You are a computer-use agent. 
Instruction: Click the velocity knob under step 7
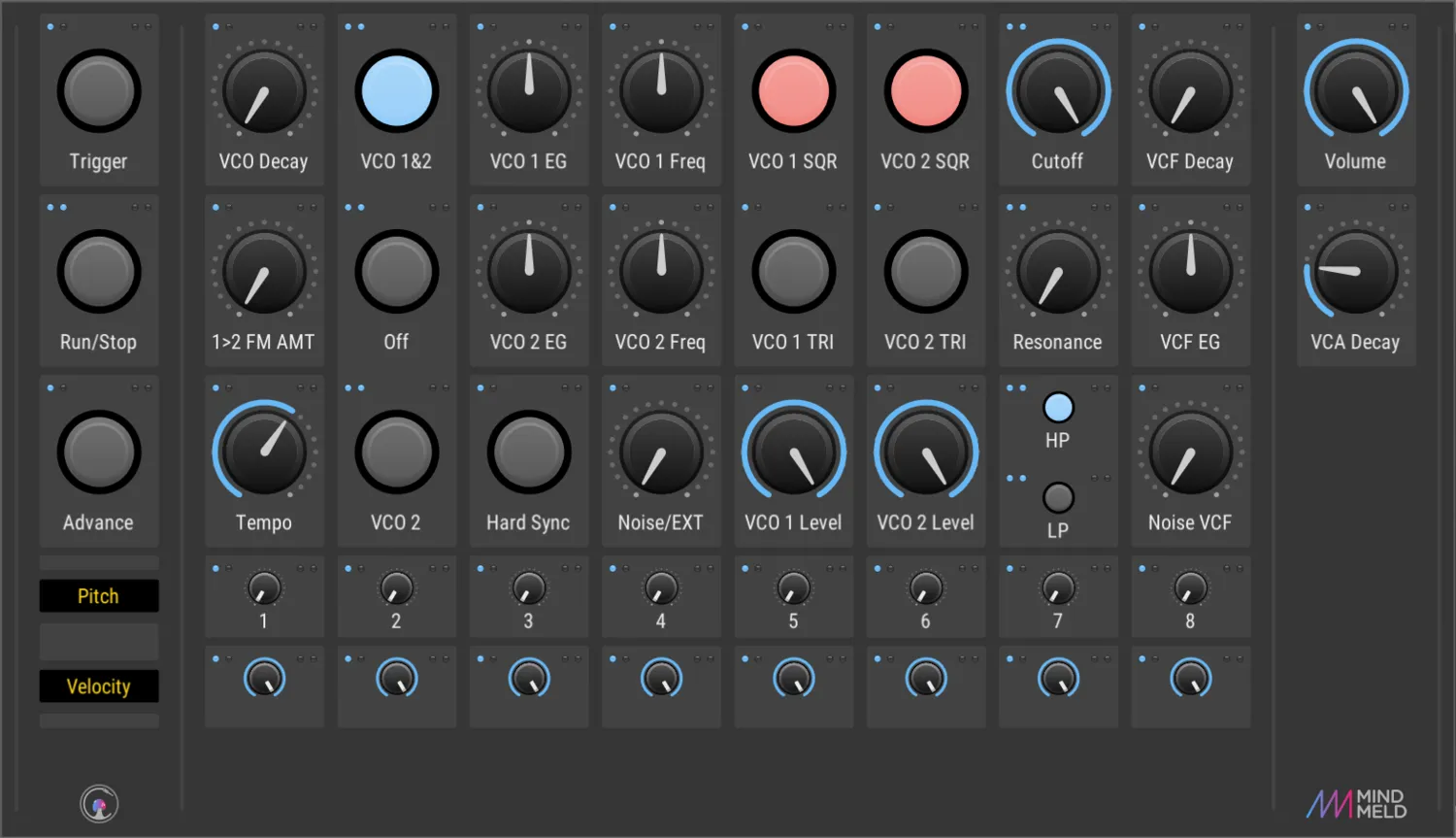tap(1058, 678)
